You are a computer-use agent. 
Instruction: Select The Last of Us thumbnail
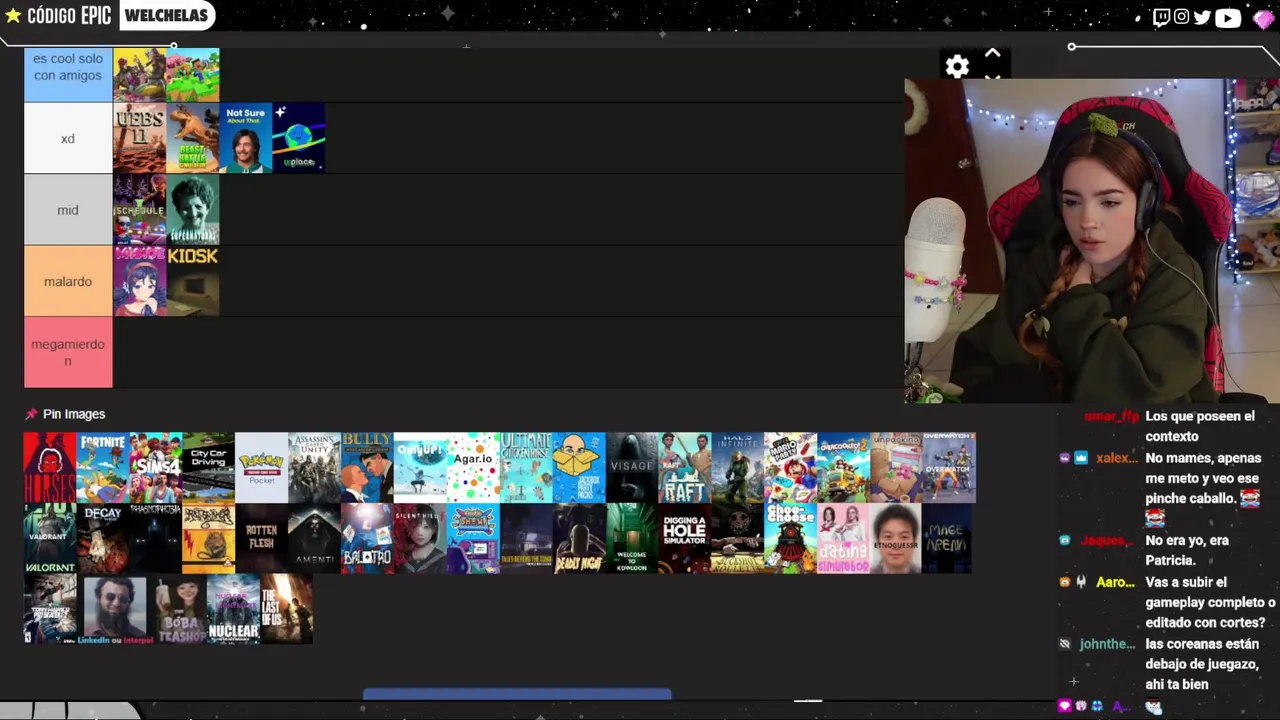coord(286,609)
